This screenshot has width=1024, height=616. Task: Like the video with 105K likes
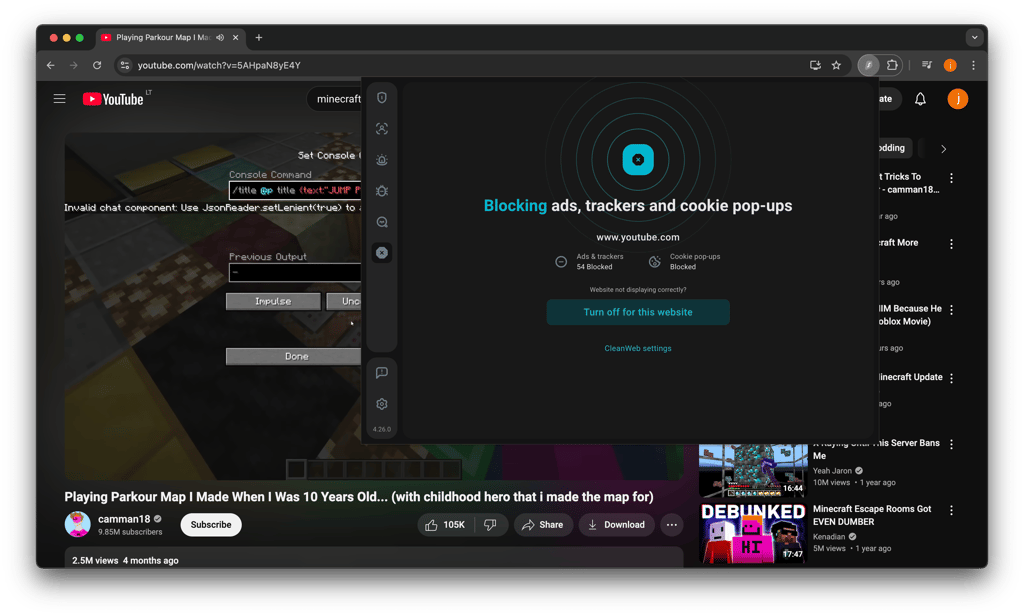click(x=445, y=525)
